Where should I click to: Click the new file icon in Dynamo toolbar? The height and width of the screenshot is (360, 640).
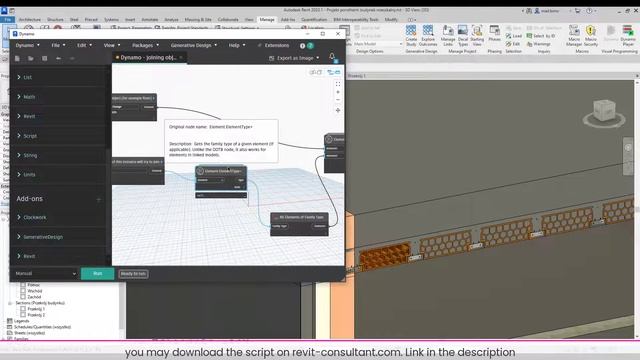(17, 58)
